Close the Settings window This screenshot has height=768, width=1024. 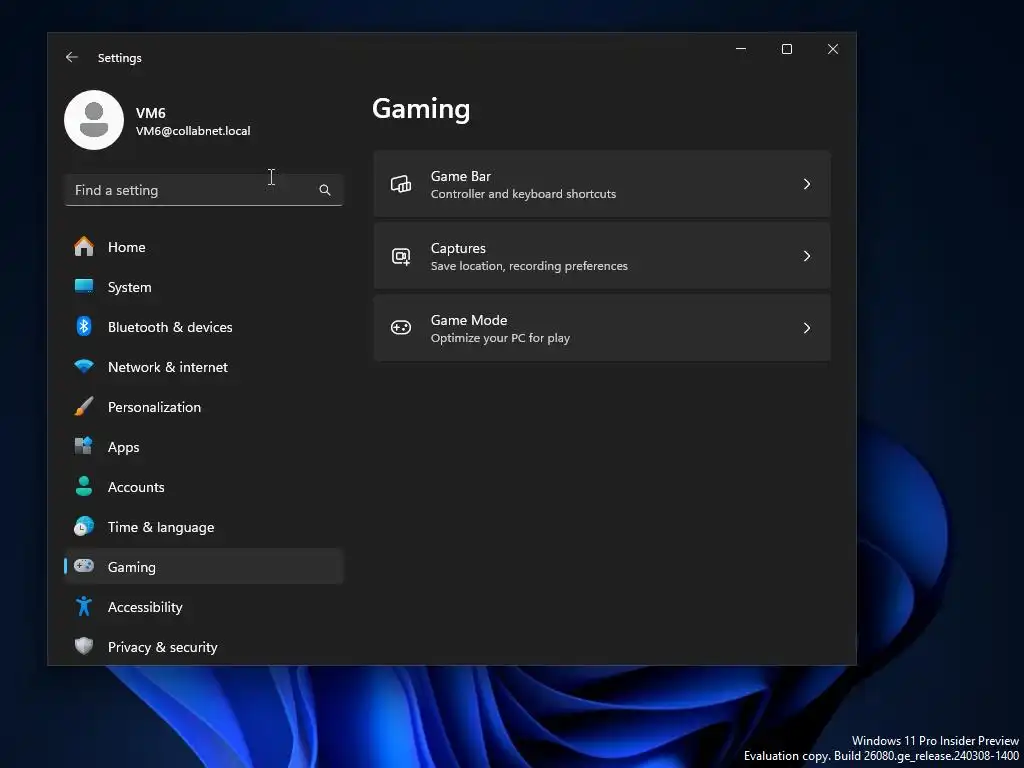tap(833, 49)
